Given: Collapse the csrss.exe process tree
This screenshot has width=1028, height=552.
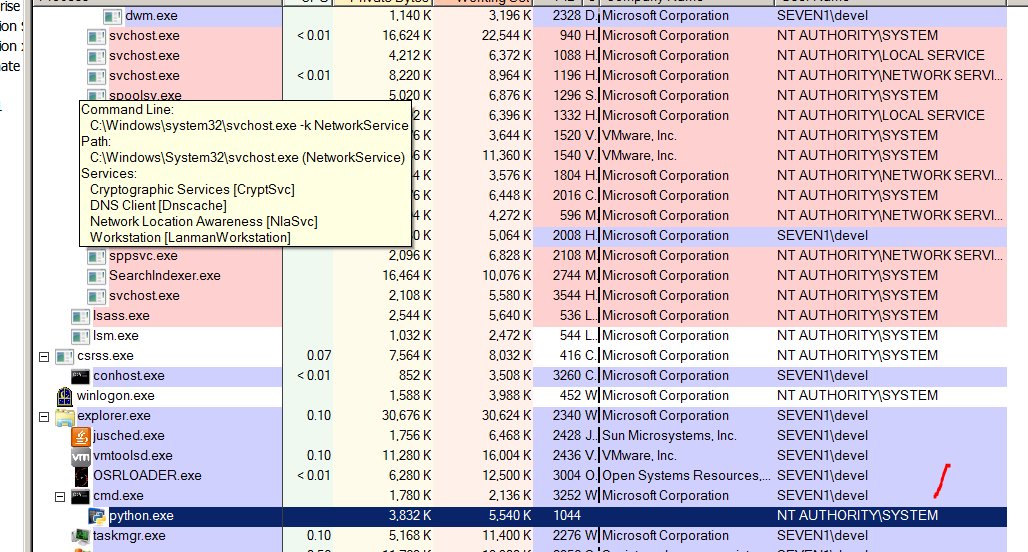Looking at the screenshot, I should point(43,356).
